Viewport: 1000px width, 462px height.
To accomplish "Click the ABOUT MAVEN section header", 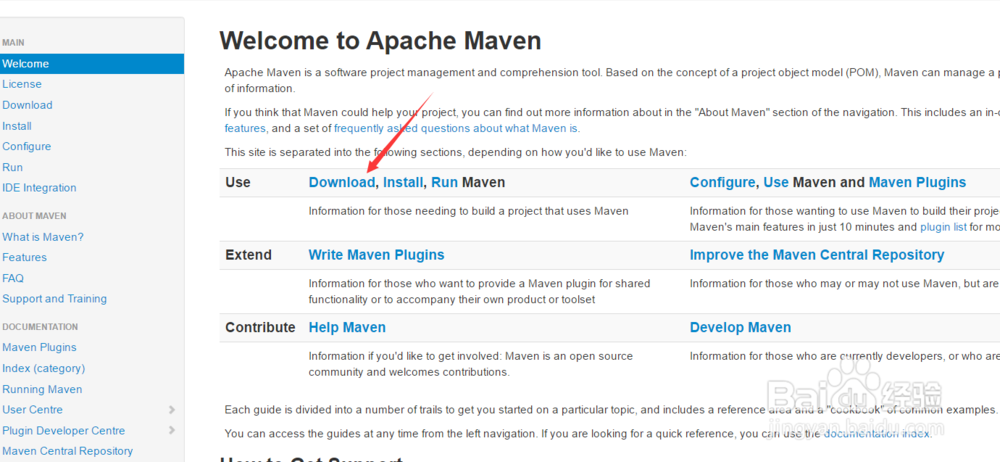I will (34, 216).
